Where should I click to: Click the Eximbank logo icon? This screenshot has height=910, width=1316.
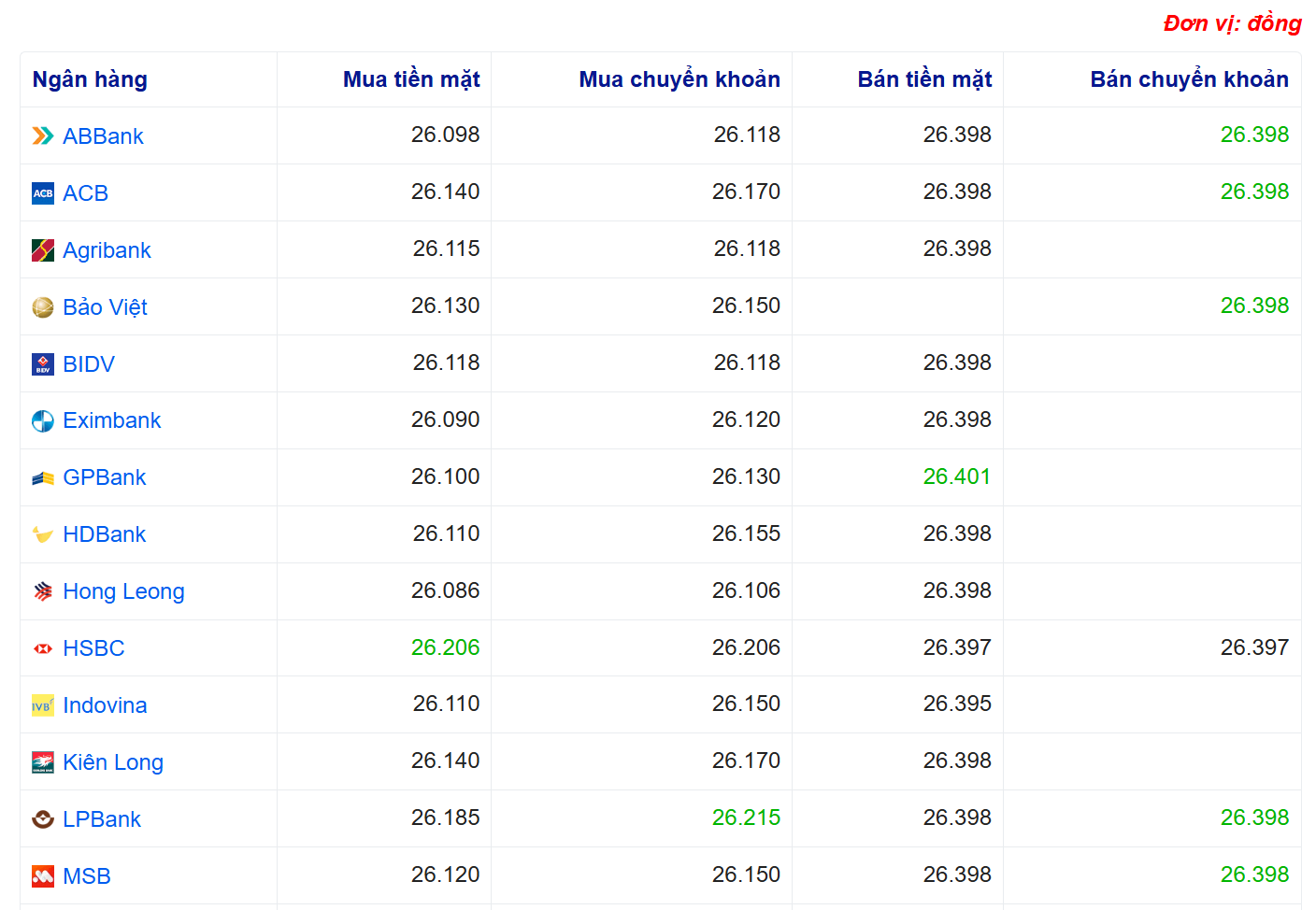point(43,421)
